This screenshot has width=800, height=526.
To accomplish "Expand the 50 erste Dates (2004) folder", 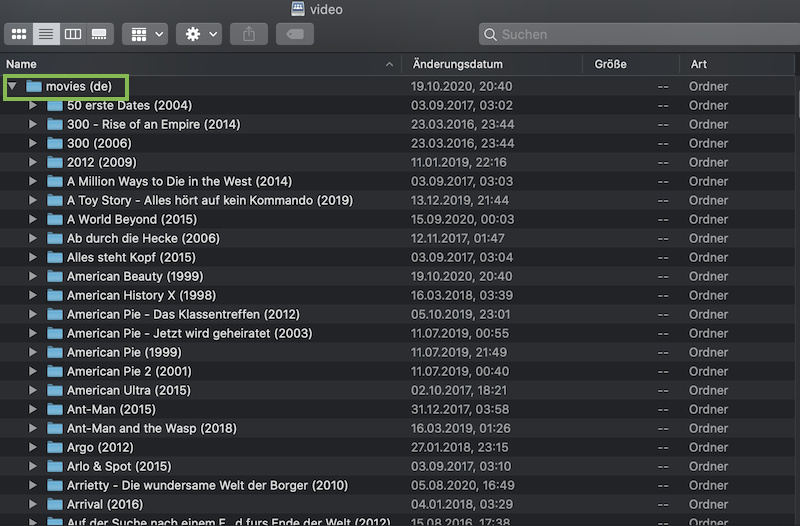I will (33, 105).
